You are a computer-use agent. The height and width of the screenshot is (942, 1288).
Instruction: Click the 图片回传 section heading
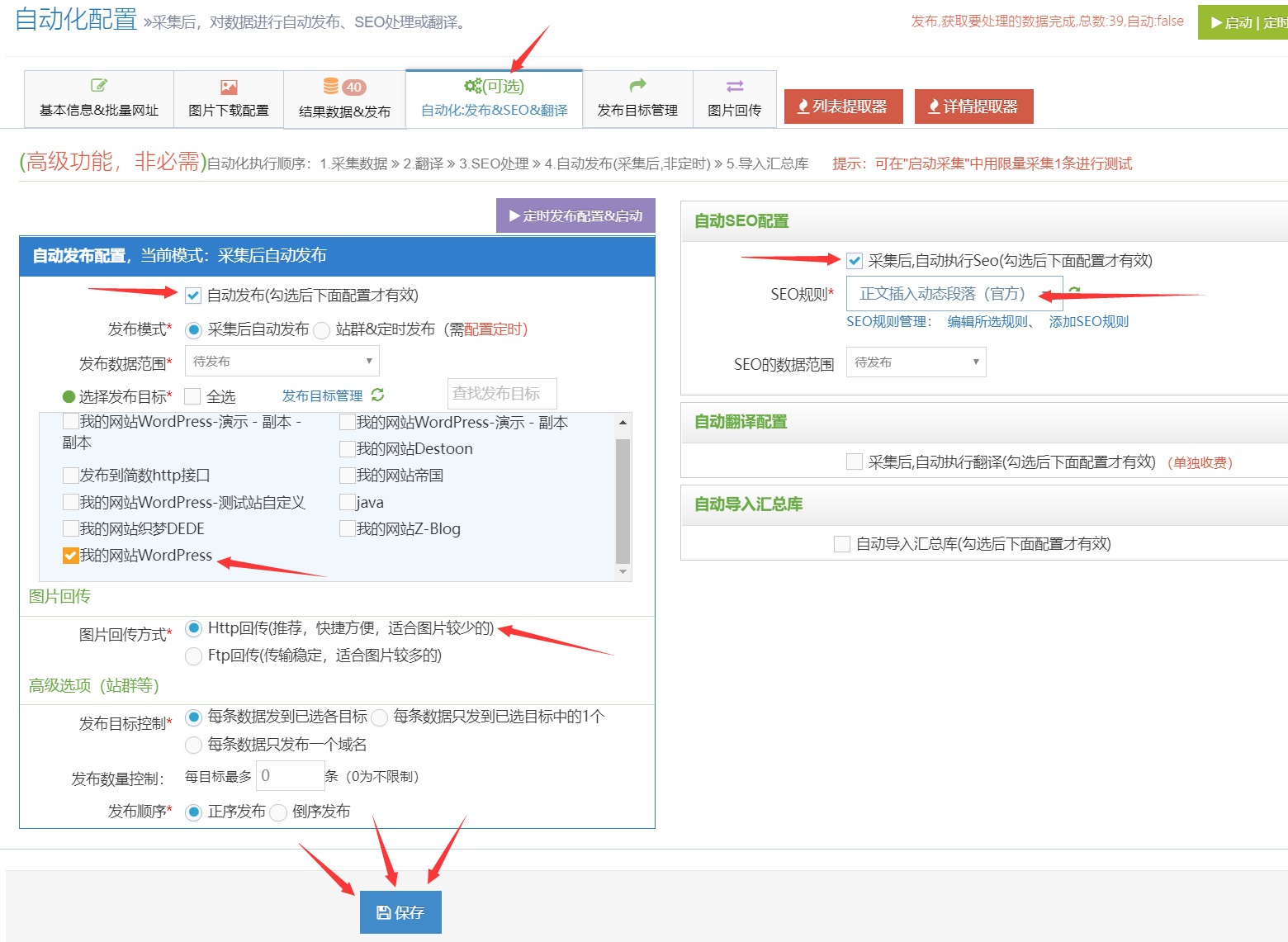pos(59,596)
